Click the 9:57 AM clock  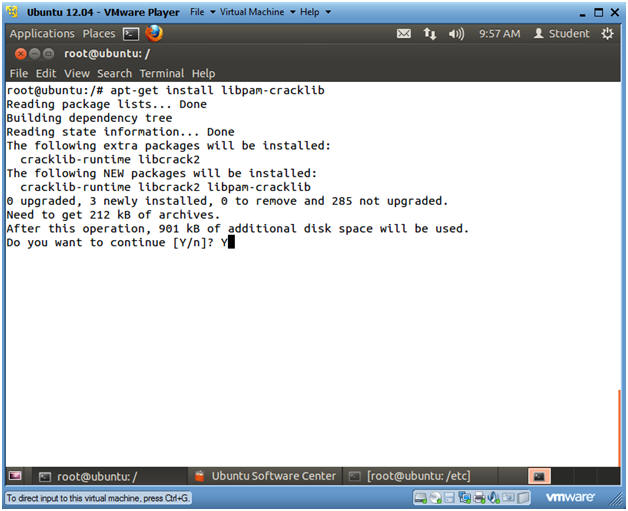(499, 34)
